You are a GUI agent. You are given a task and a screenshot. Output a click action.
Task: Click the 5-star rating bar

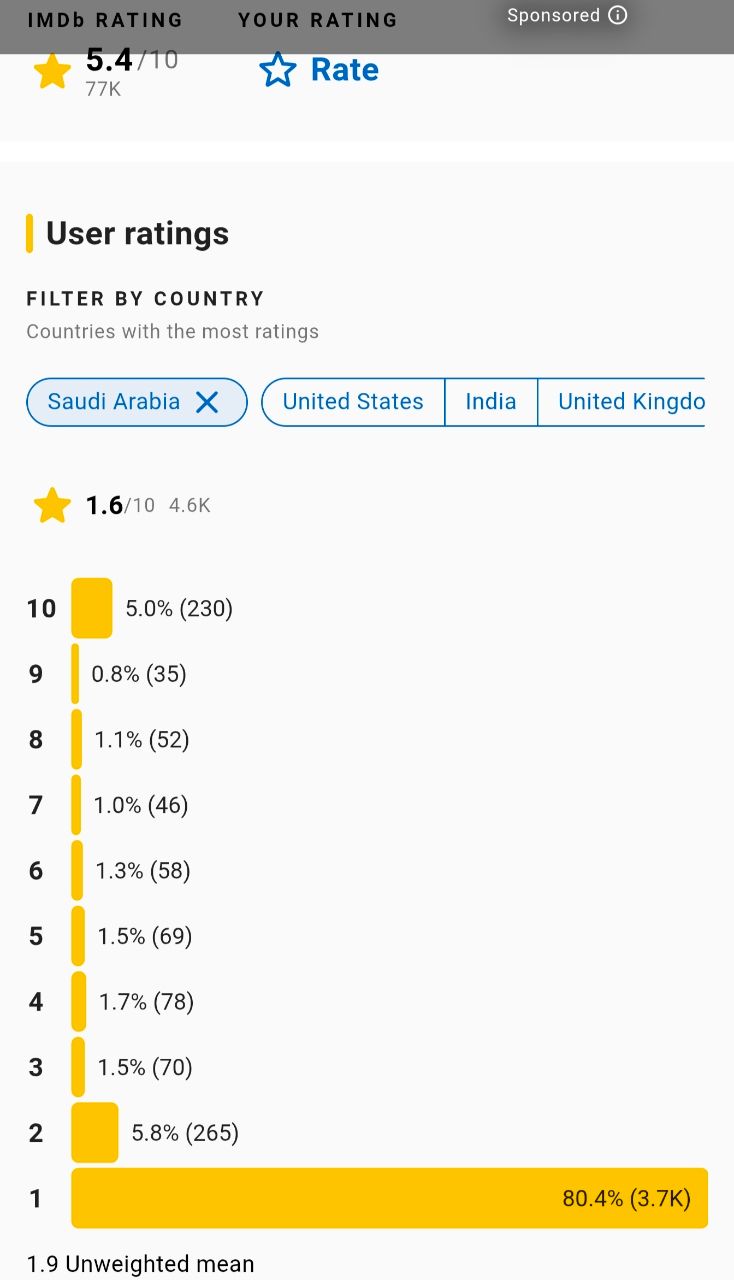78,936
